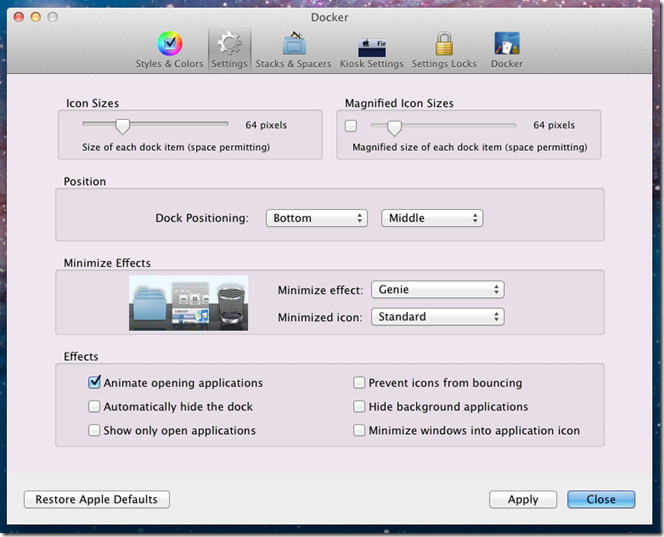This screenshot has width=664, height=537.
Task: Expand the Middle alignment dropdown
Action: tap(432, 218)
